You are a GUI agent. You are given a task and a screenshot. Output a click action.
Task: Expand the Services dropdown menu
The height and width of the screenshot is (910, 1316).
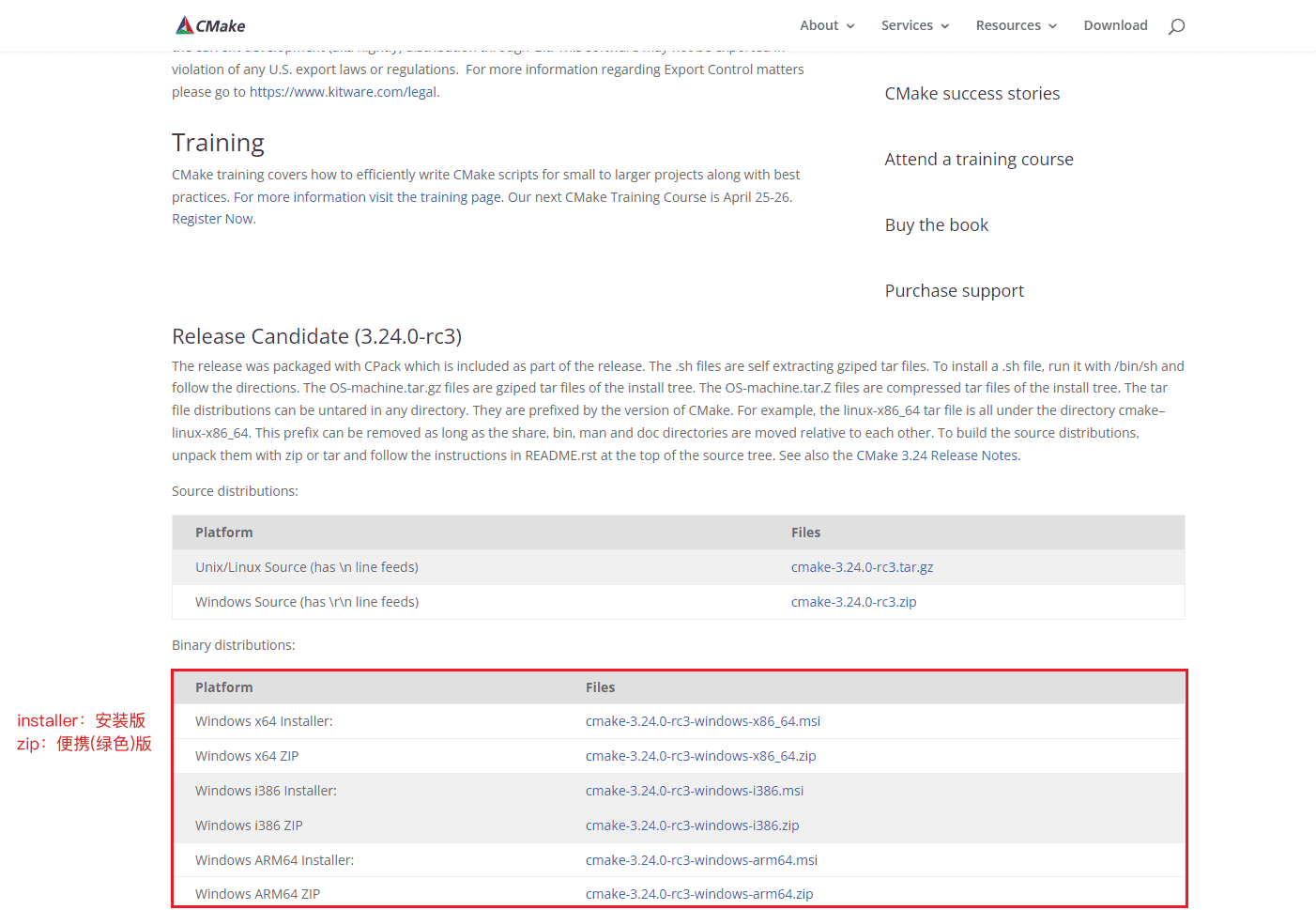pyautogui.click(x=914, y=25)
